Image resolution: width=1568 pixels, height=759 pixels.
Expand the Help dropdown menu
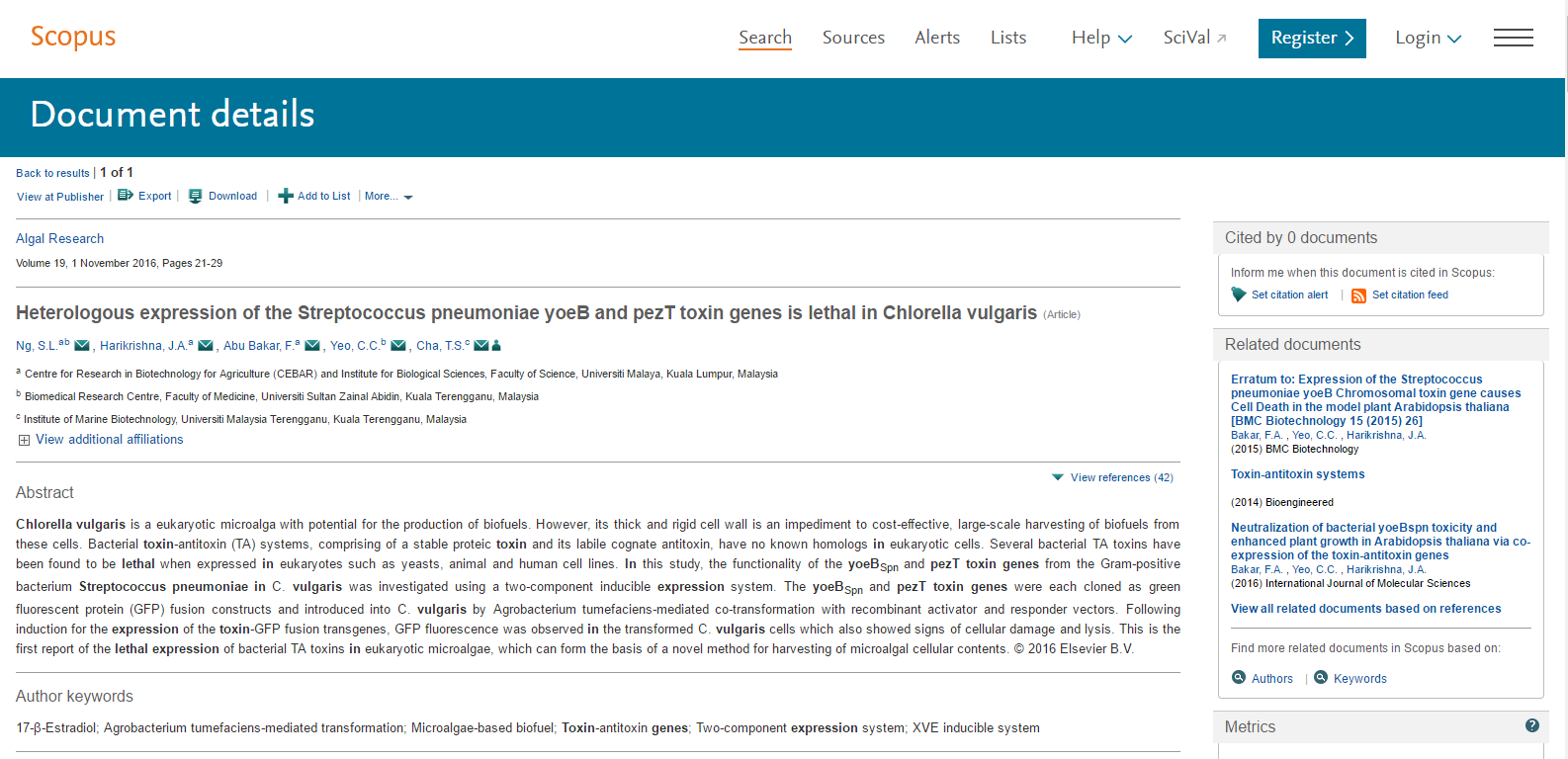(x=1101, y=38)
